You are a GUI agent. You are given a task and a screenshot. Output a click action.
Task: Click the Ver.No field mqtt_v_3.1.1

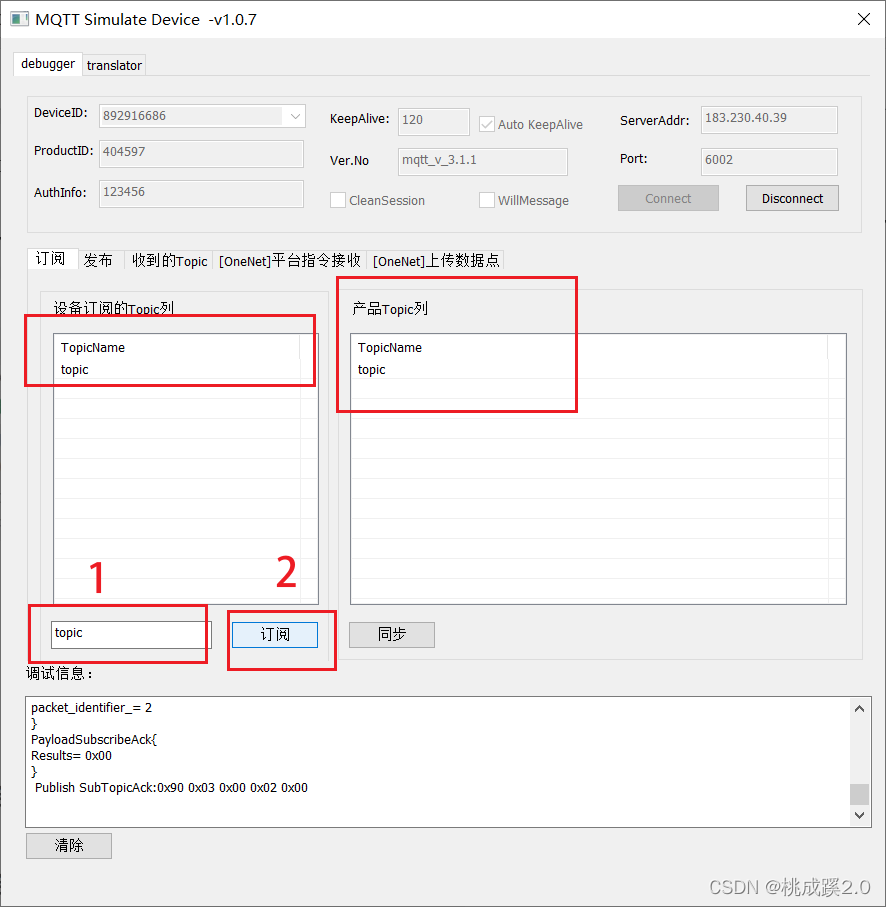482,161
